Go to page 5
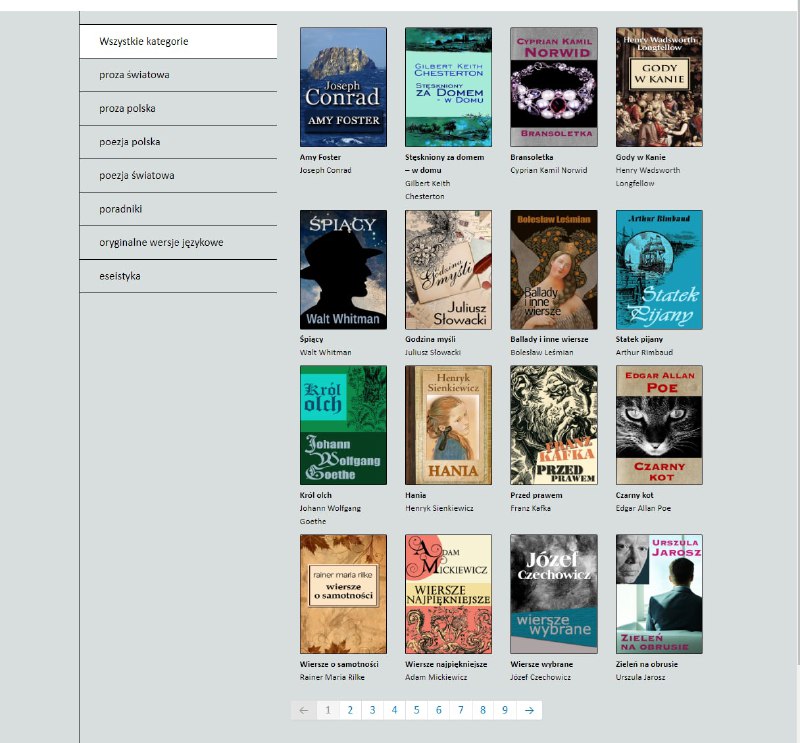Screen dimensions: 800x743 (416, 710)
